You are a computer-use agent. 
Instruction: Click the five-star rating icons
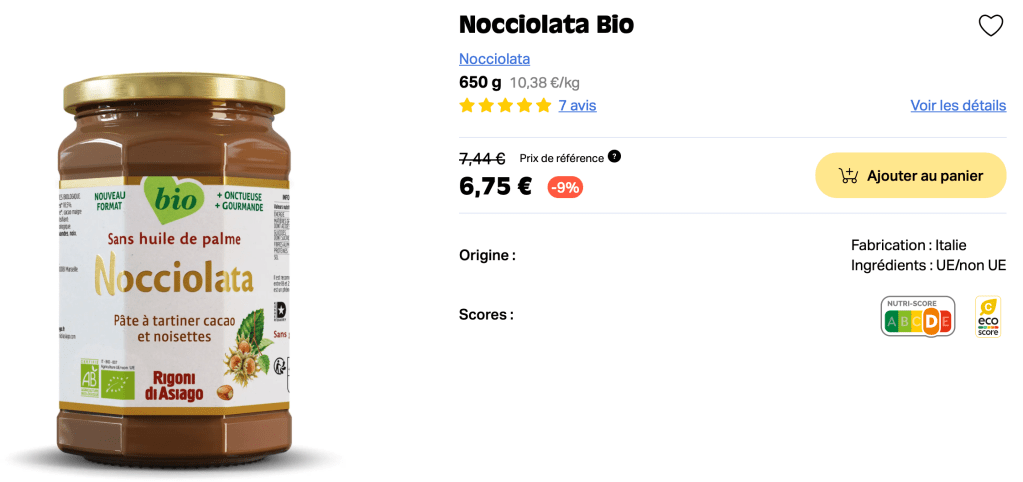pyautogui.click(x=505, y=105)
